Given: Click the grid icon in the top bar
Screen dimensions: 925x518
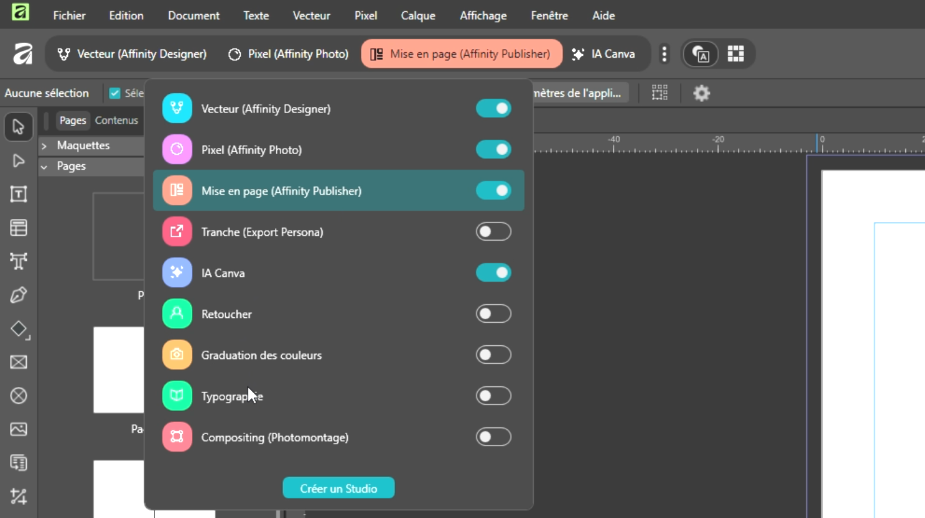Looking at the screenshot, I should tap(735, 54).
